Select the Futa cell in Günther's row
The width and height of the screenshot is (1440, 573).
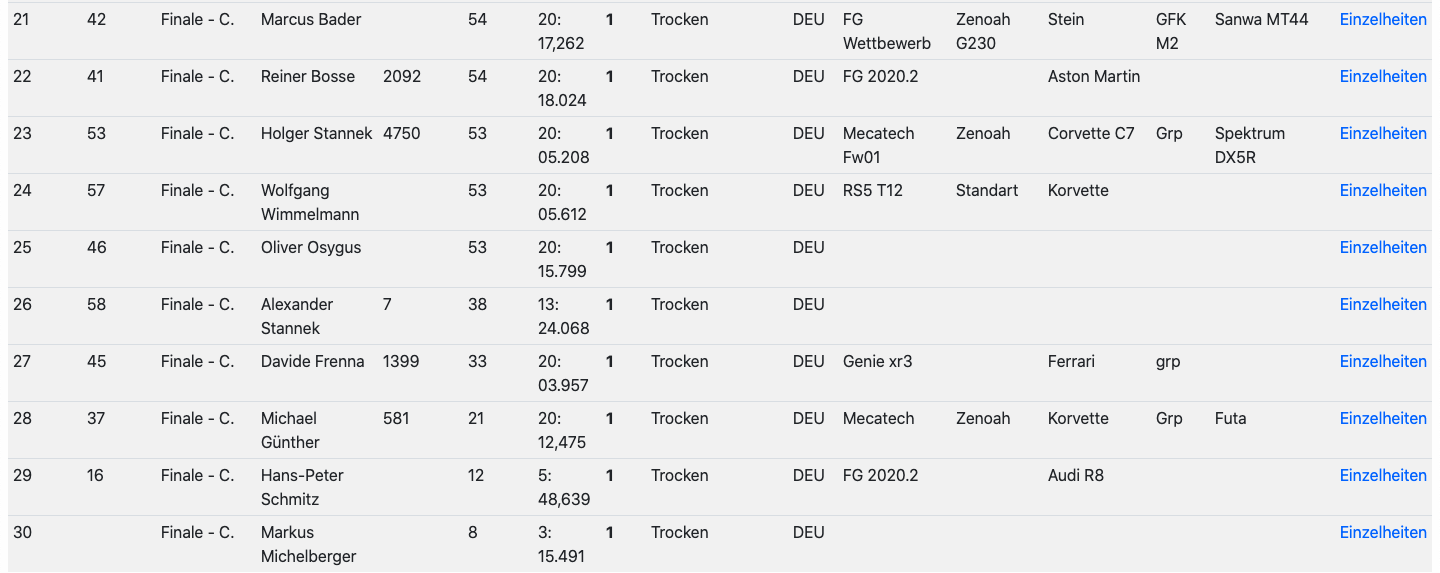coord(1230,418)
